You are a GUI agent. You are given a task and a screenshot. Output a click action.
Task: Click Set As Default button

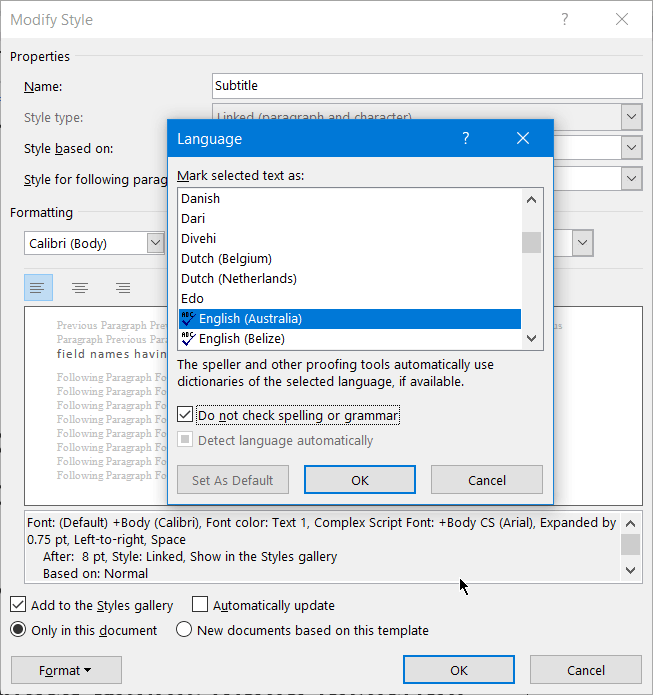tap(233, 480)
